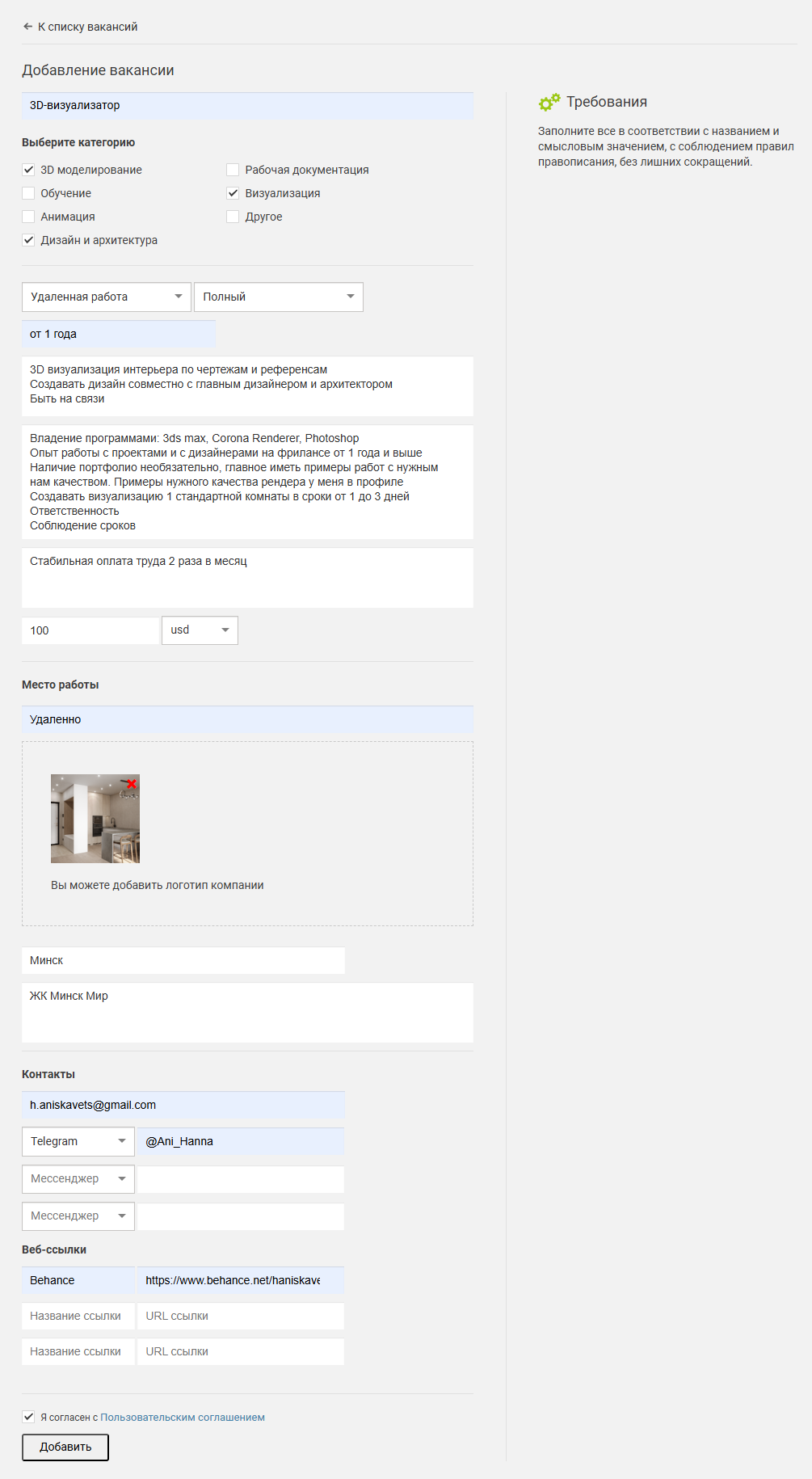Click the Behance URL field

[241, 1280]
